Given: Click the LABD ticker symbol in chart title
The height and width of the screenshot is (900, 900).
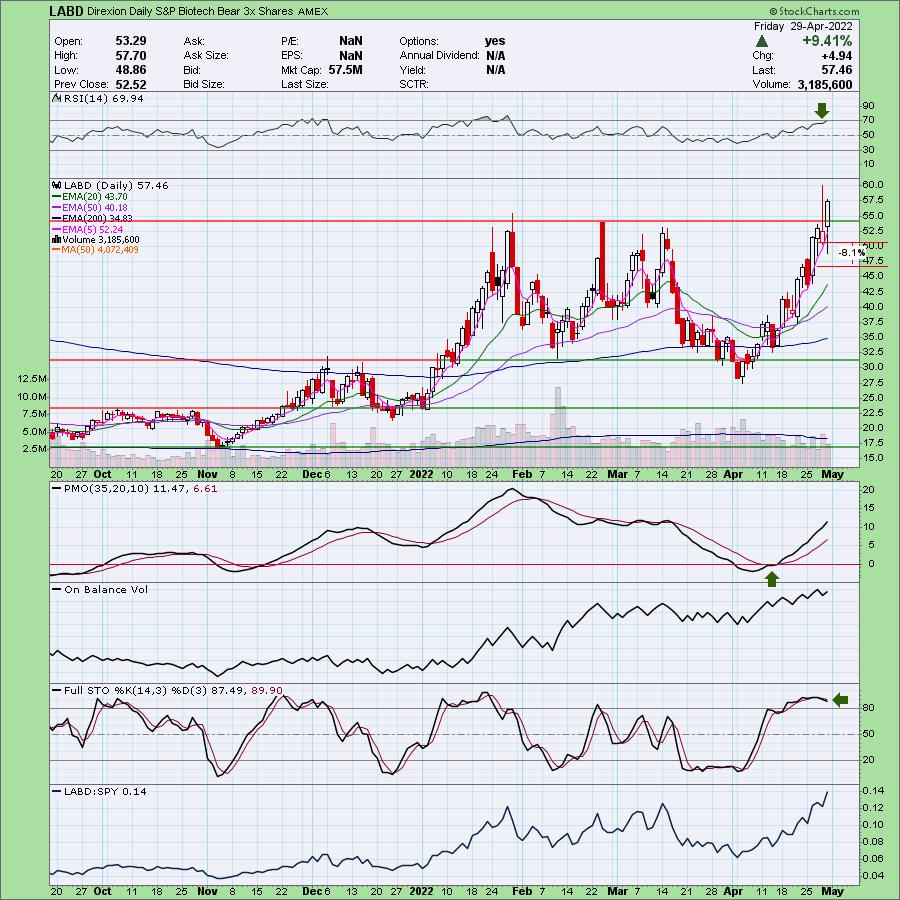Looking at the screenshot, I should point(67,11).
